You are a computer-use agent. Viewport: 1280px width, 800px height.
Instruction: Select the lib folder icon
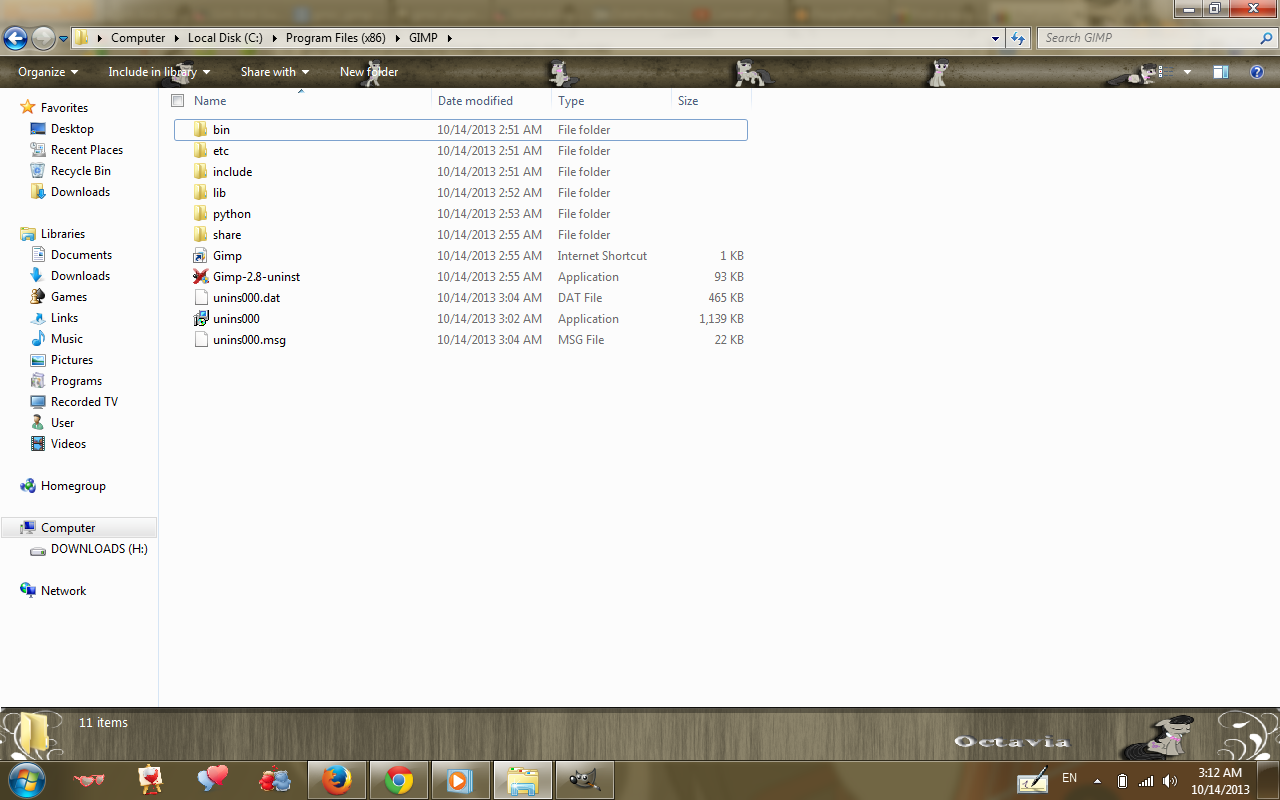[x=201, y=193]
